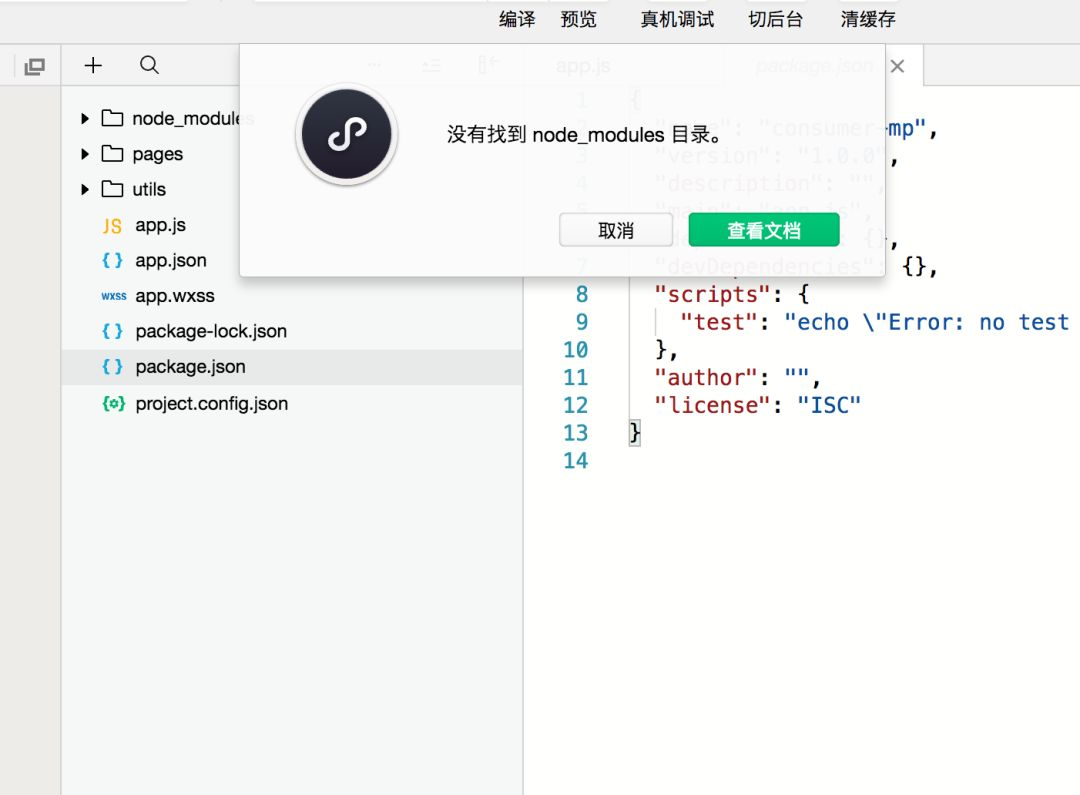This screenshot has width=1080, height=795.
Task: Open project.config.json in file tree
Action: (x=211, y=404)
